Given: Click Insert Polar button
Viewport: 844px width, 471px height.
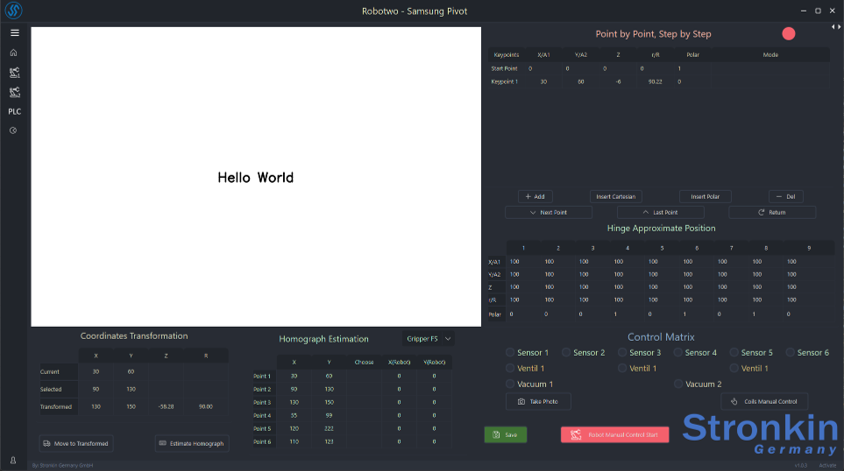Looking at the screenshot, I should tap(705, 196).
